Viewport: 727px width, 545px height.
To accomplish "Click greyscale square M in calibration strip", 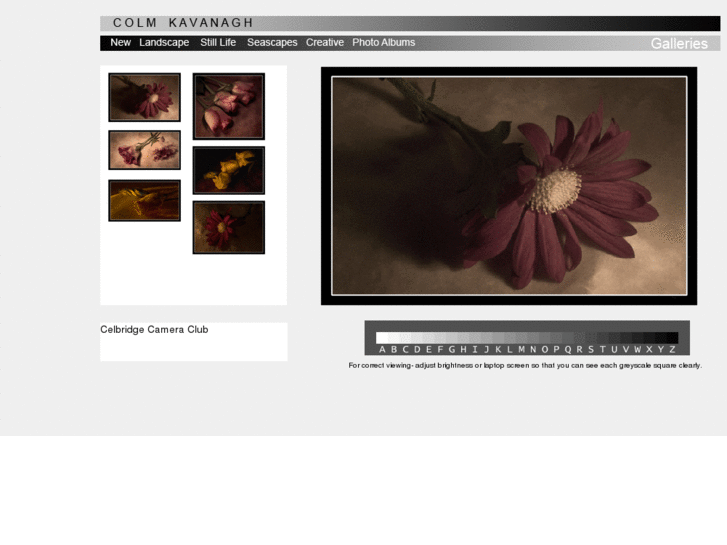I will 521,338.
